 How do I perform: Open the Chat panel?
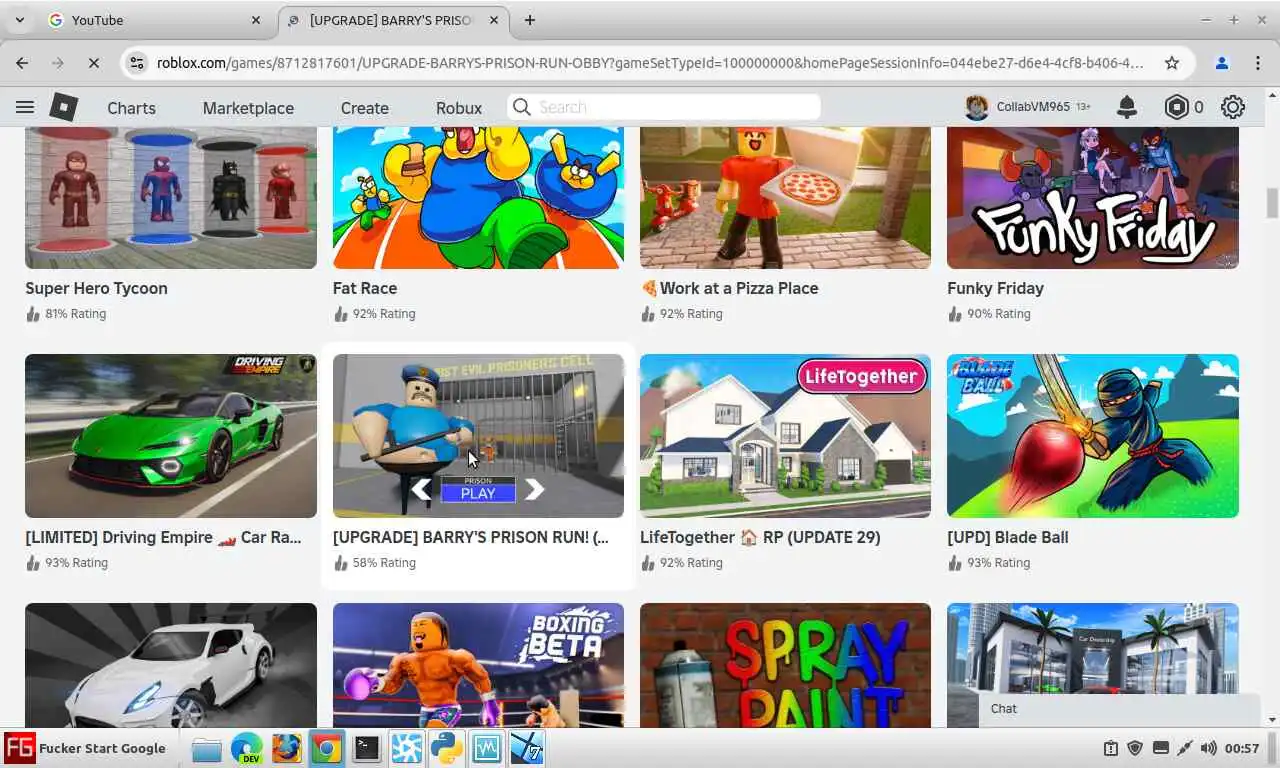click(1118, 708)
